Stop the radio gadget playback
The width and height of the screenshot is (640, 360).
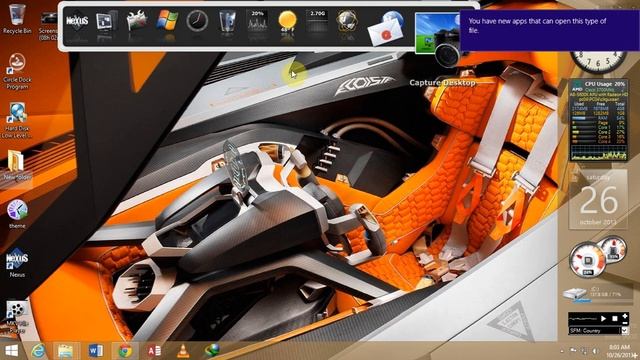(615, 318)
